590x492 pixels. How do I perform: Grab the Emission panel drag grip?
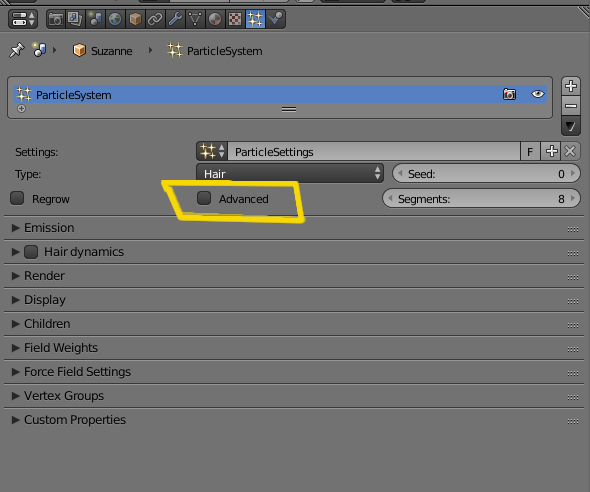click(x=573, y=229)
